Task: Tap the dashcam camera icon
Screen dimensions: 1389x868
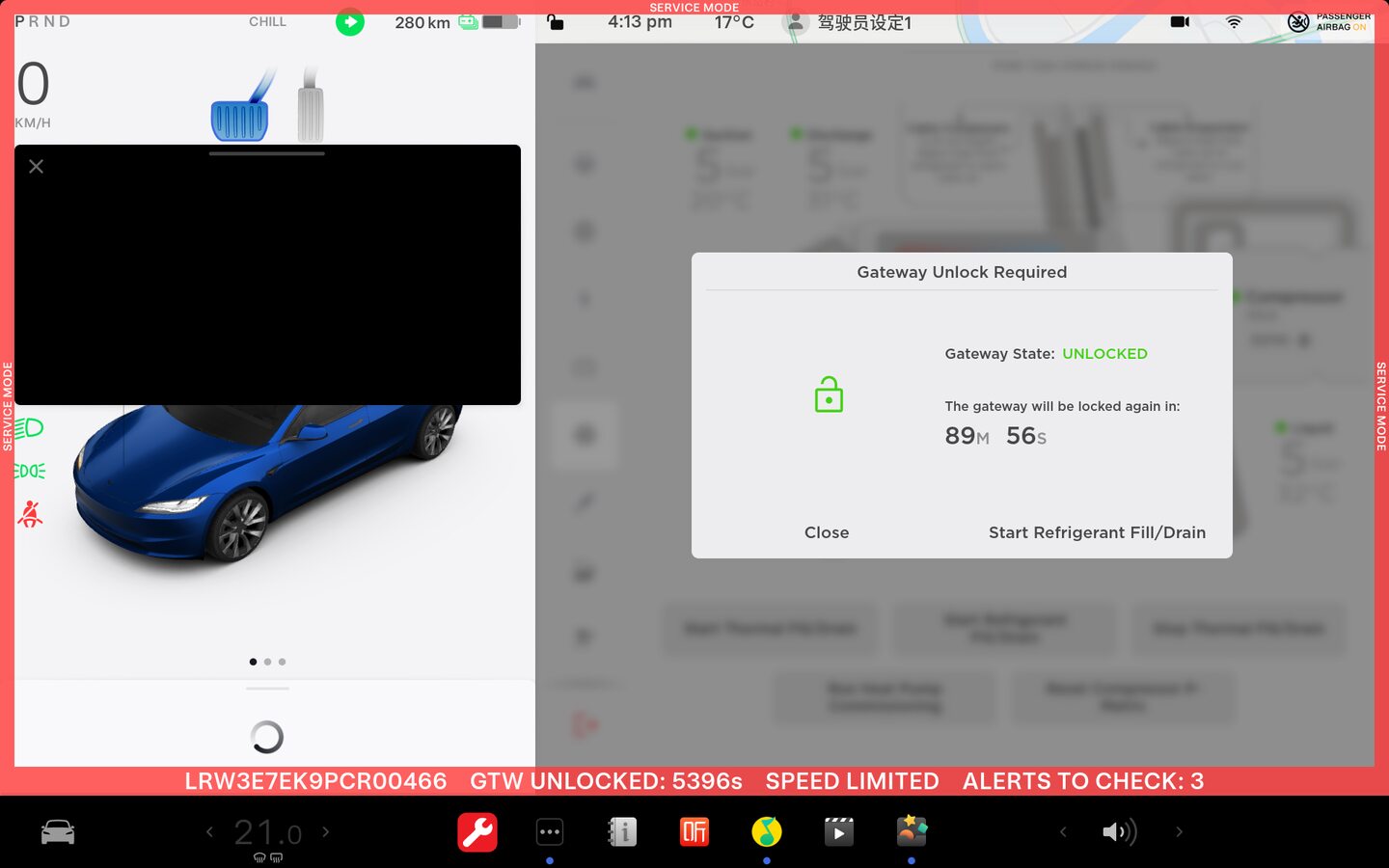Action: (x=1180, y=21)
